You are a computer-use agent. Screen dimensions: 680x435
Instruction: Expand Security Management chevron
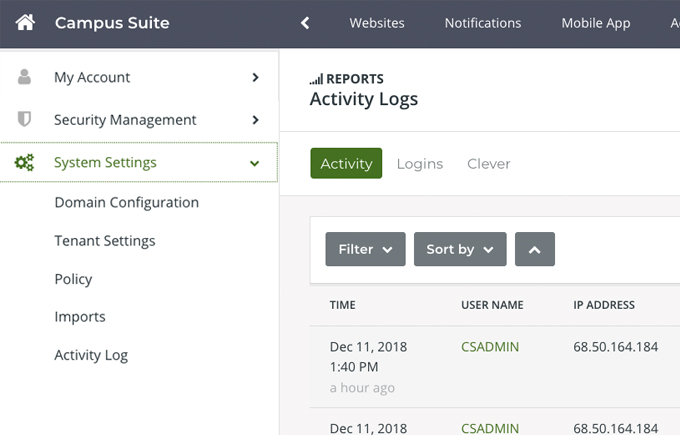256,120
